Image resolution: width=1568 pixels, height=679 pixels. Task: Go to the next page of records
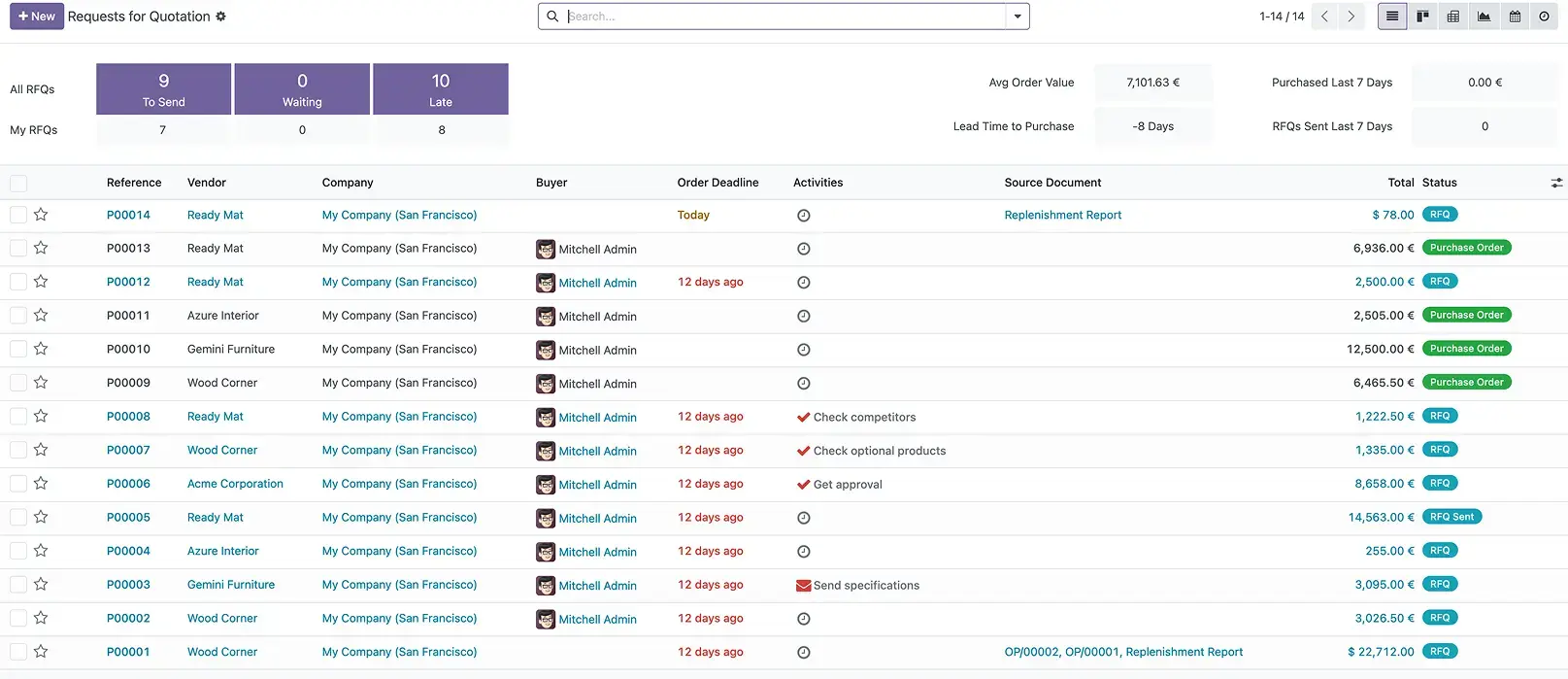pyautogui.click(x=1351, y=17)
